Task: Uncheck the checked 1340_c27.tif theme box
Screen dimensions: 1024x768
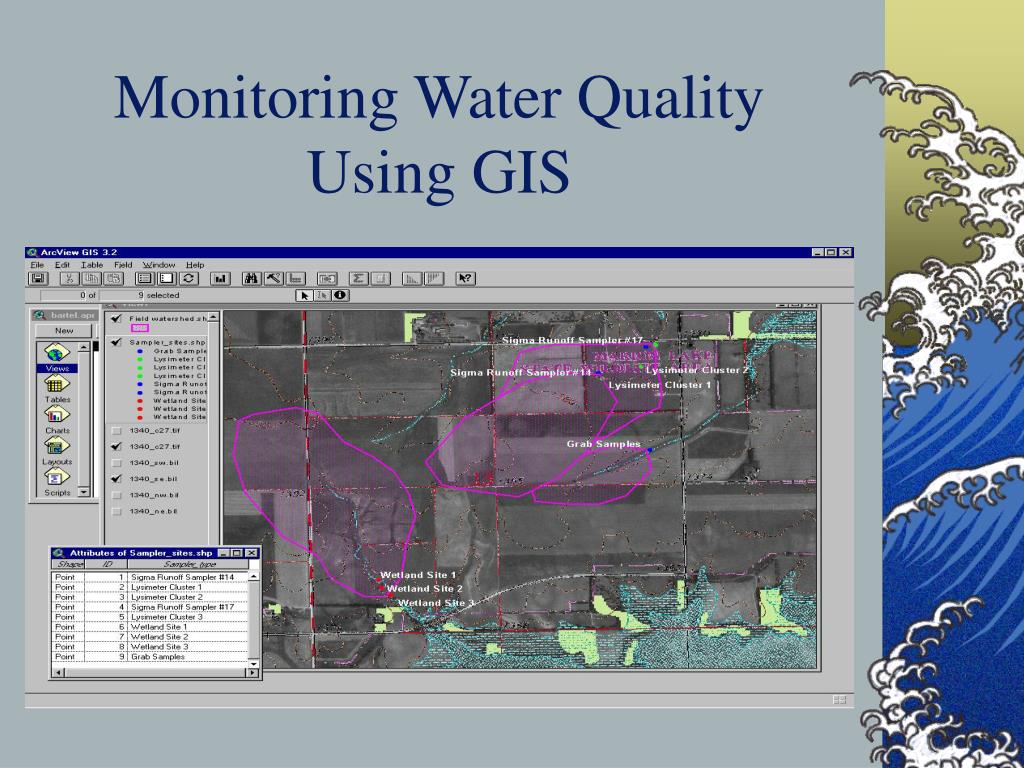Action: coord(116,447)
